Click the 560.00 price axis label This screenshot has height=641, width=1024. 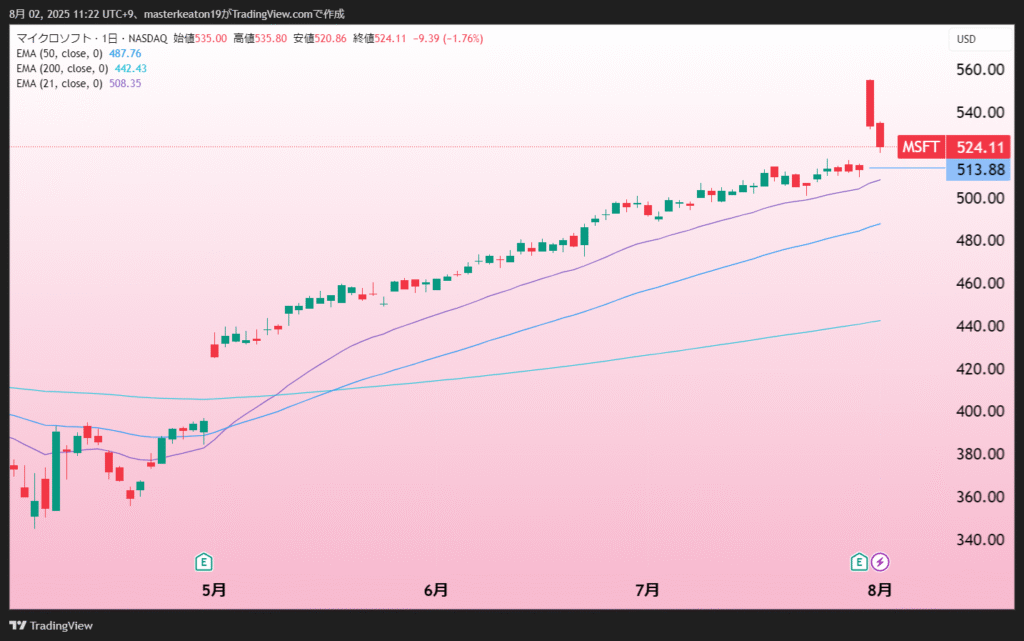point(980,70)
